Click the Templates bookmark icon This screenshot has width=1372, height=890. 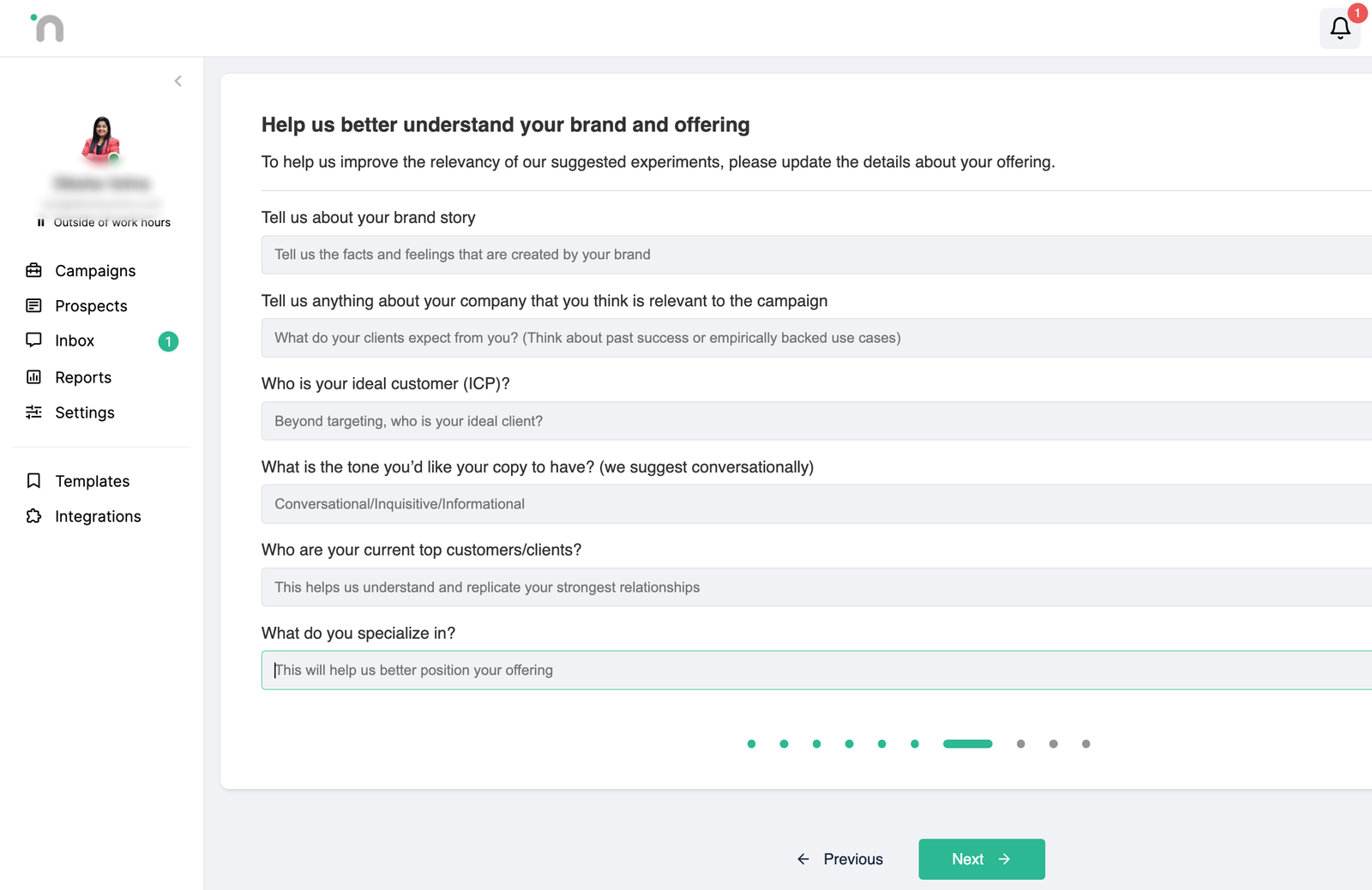click(x=34, y=481)
